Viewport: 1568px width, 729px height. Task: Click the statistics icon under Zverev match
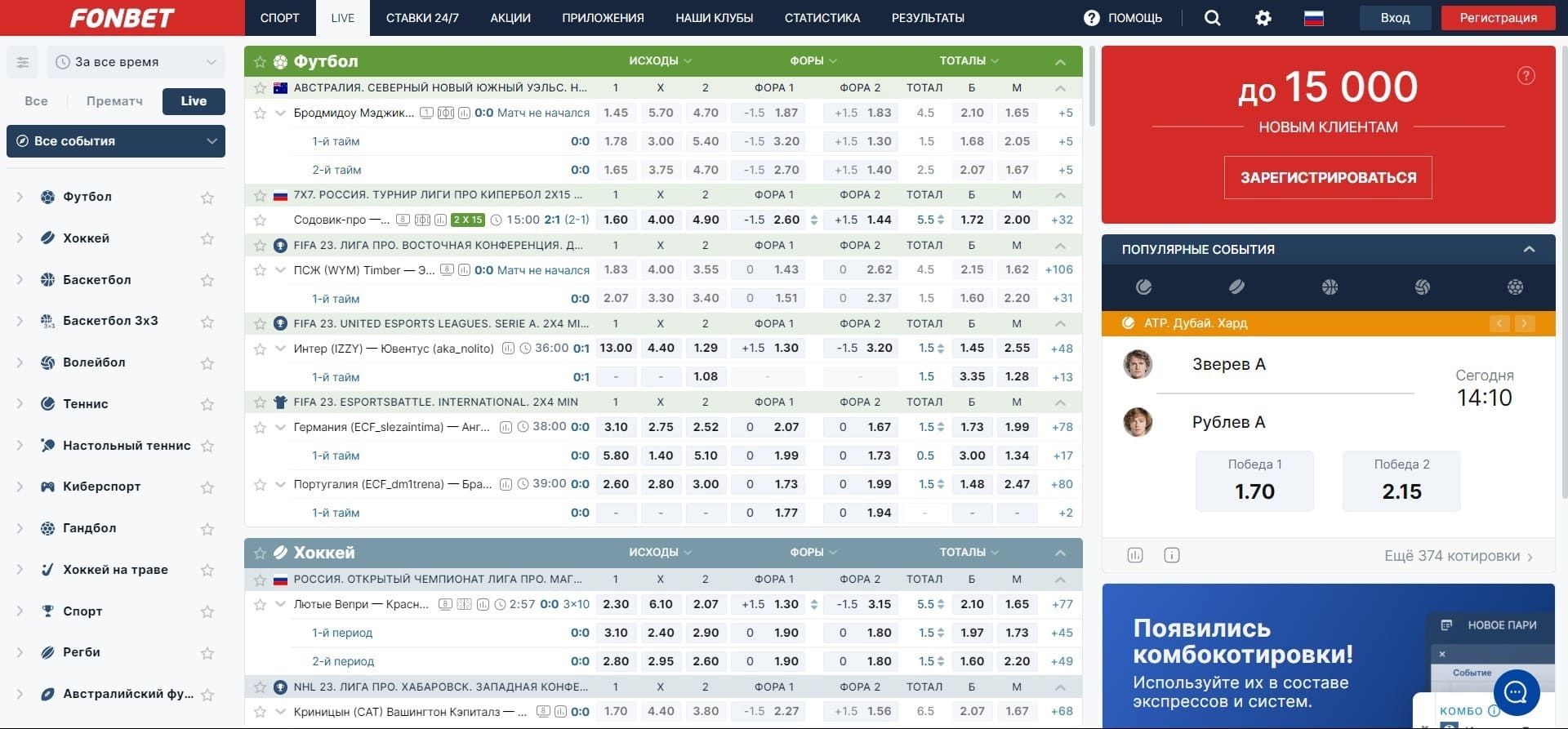click(1135, 556)
